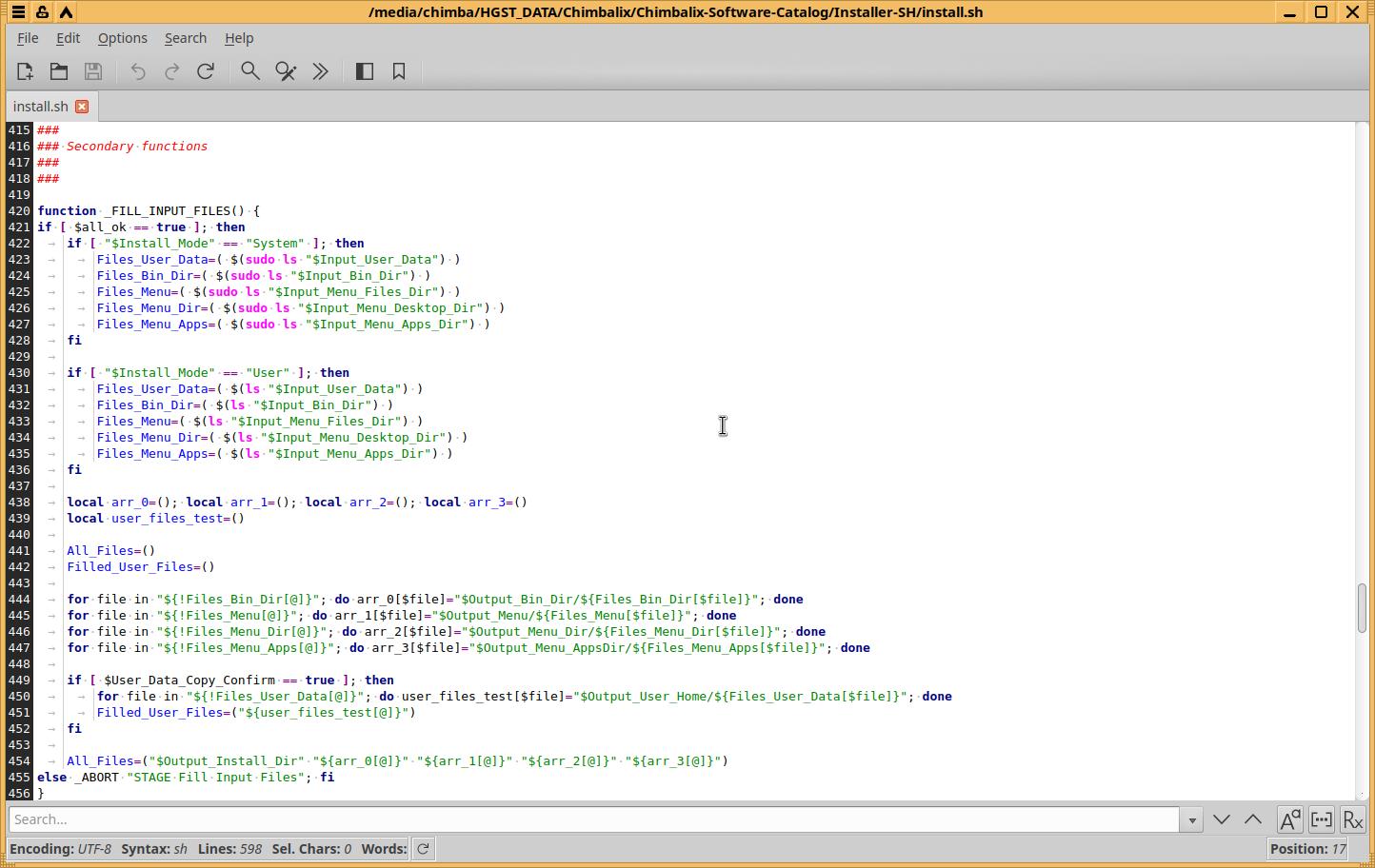Screen dimensions: 1375x868
Task: Shade the window using the up-arrow button
Action: 66,12
